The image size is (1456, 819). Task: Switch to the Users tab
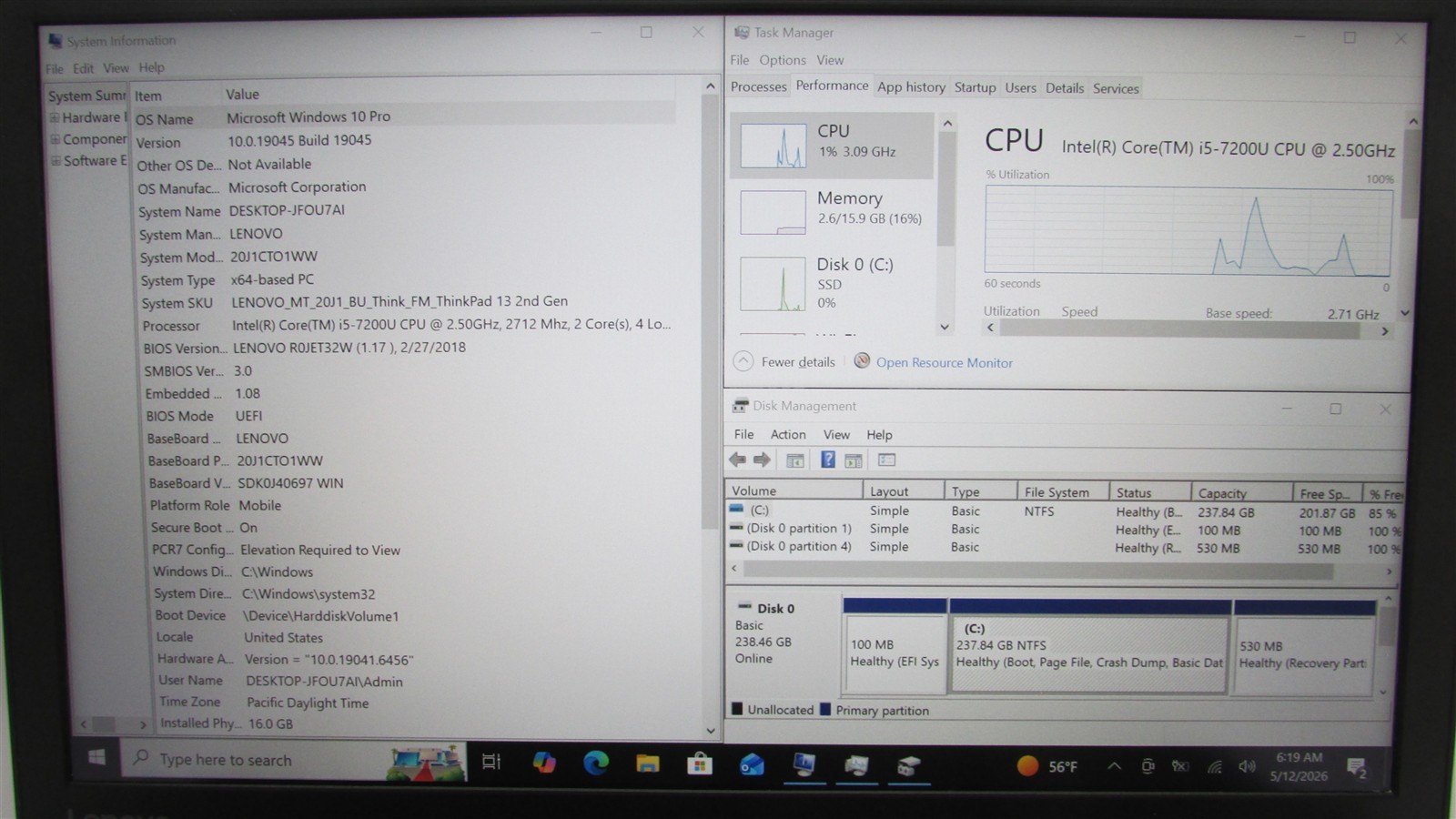point(1020,88)
